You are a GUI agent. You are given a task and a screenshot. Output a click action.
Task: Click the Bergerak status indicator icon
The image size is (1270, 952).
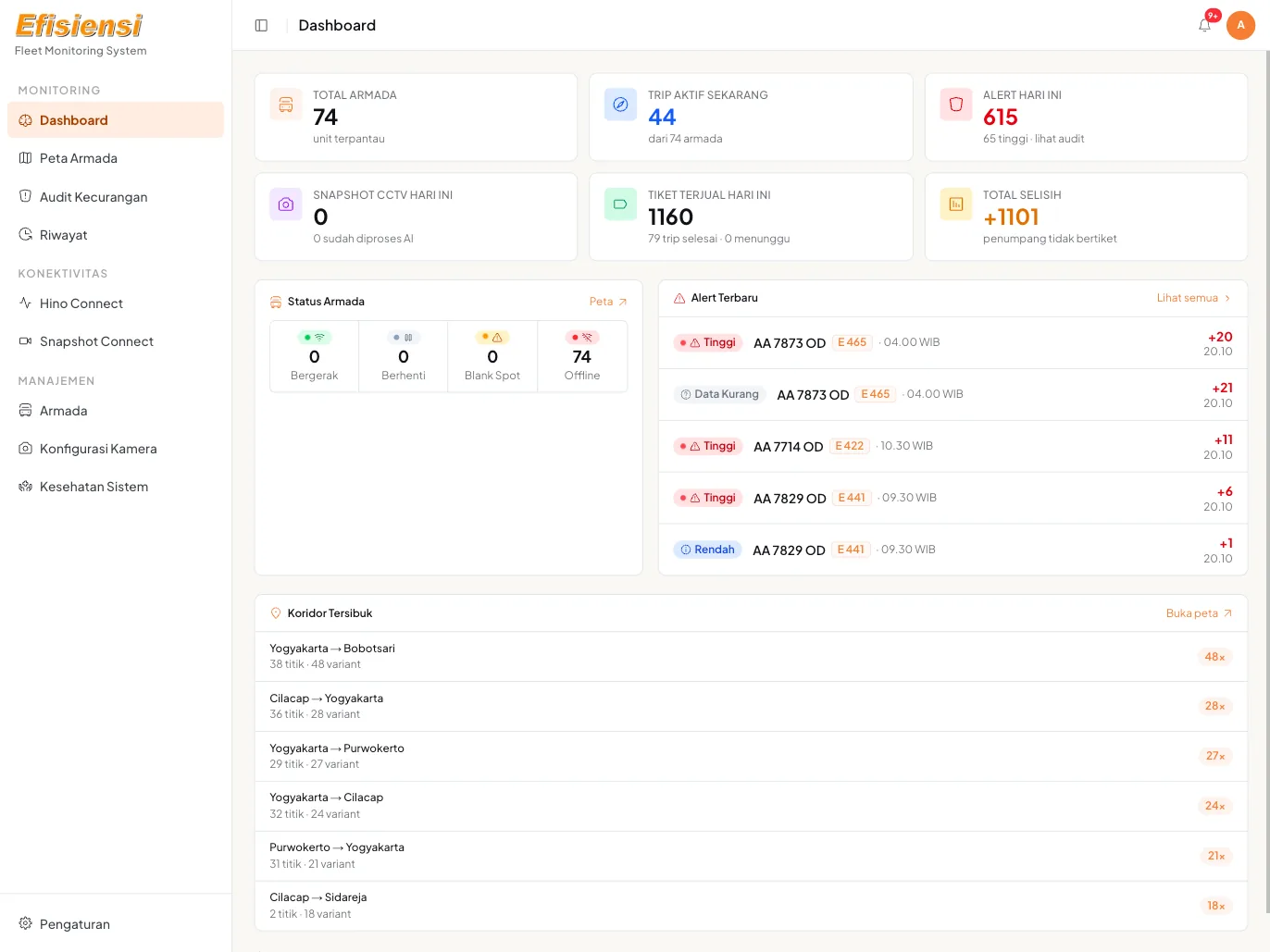(315, 338)
